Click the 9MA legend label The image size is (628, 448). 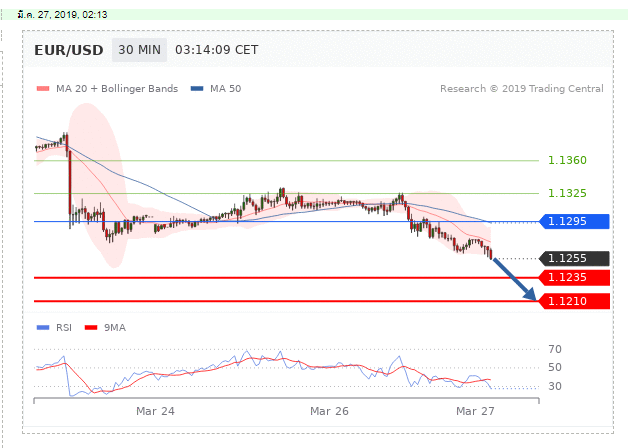tap(115, 327)
